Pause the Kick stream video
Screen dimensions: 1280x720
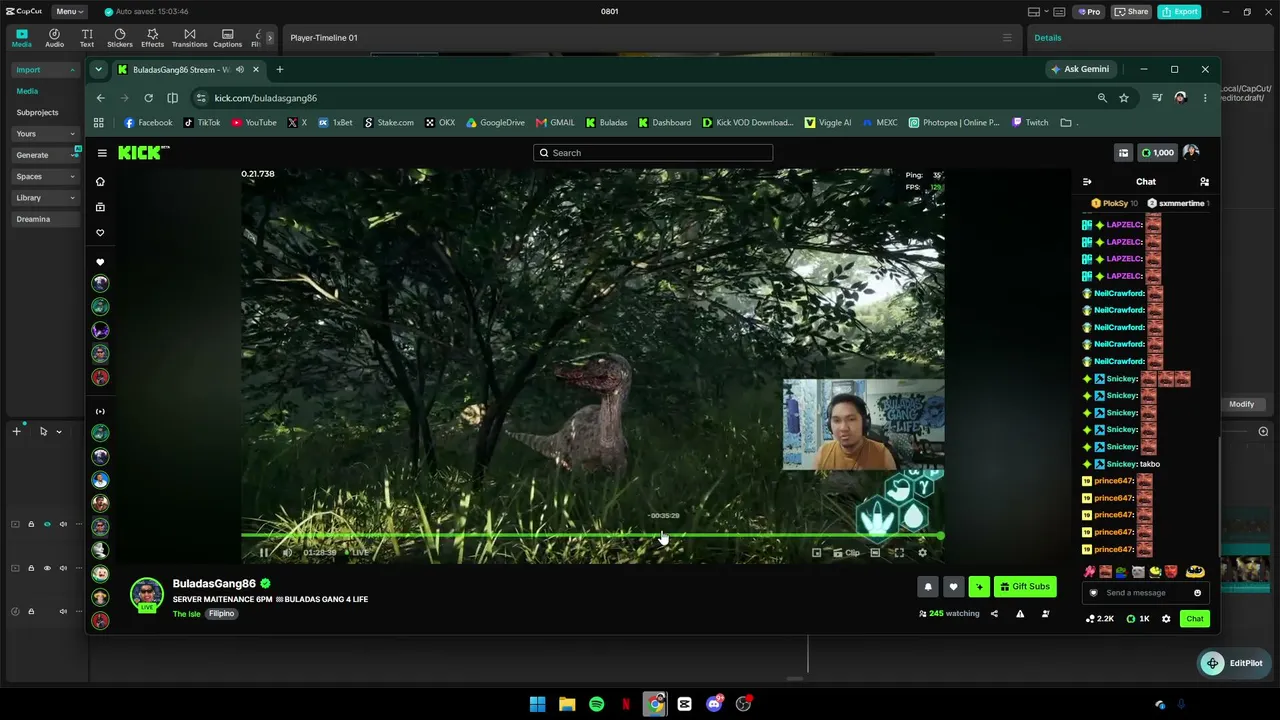pos(264,553)
